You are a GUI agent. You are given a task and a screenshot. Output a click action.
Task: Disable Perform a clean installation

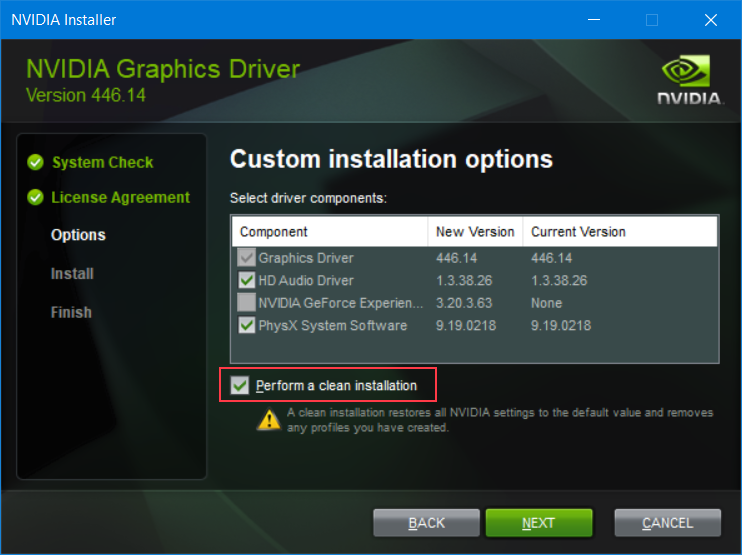pyautogui.click(x=240, y=386)
